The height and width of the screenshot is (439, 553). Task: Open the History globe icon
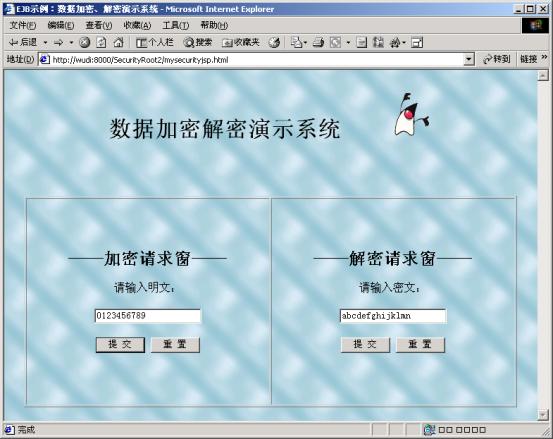click(274, 43)
